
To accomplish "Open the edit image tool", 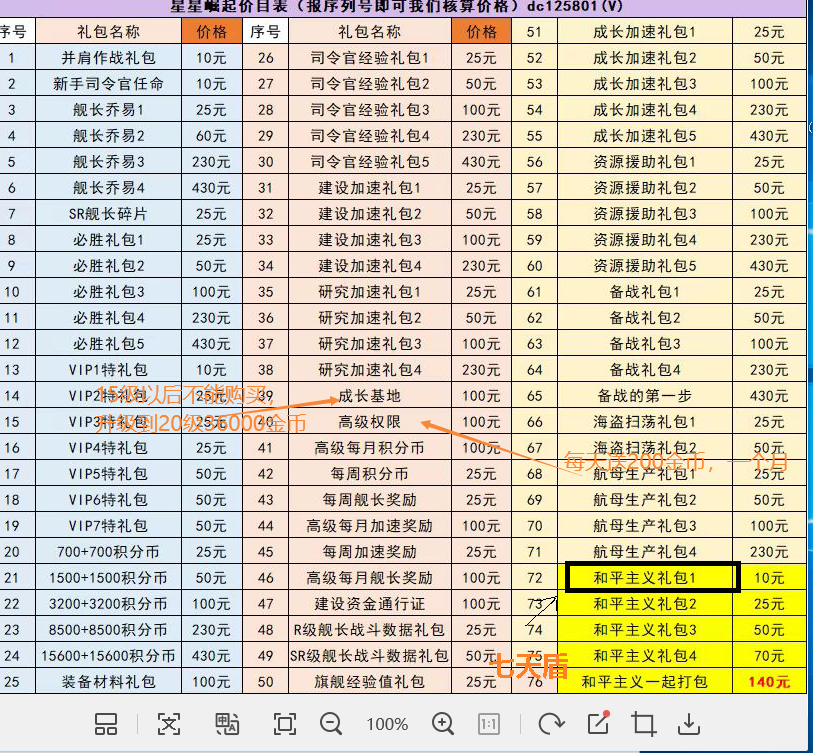I will [x=598, y=723].
